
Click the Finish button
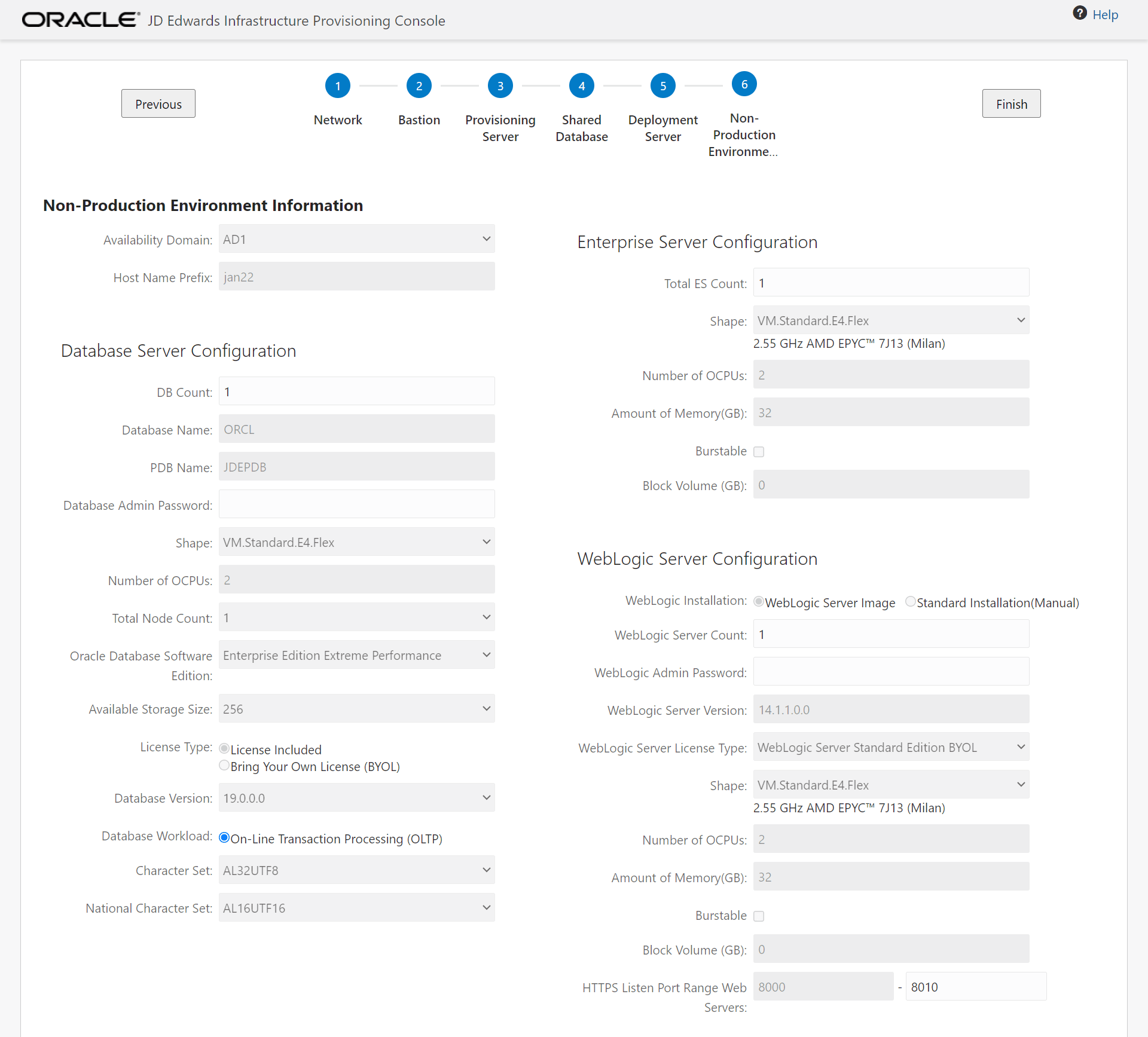1011,104
